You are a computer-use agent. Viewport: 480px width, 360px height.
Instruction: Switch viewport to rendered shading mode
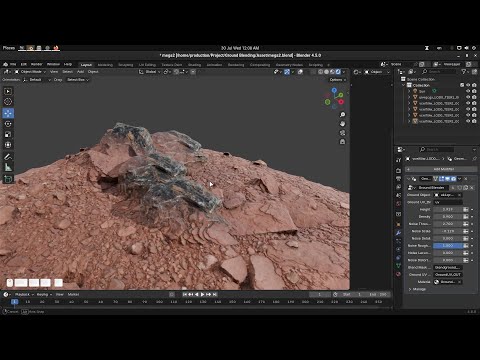point(338,72)
